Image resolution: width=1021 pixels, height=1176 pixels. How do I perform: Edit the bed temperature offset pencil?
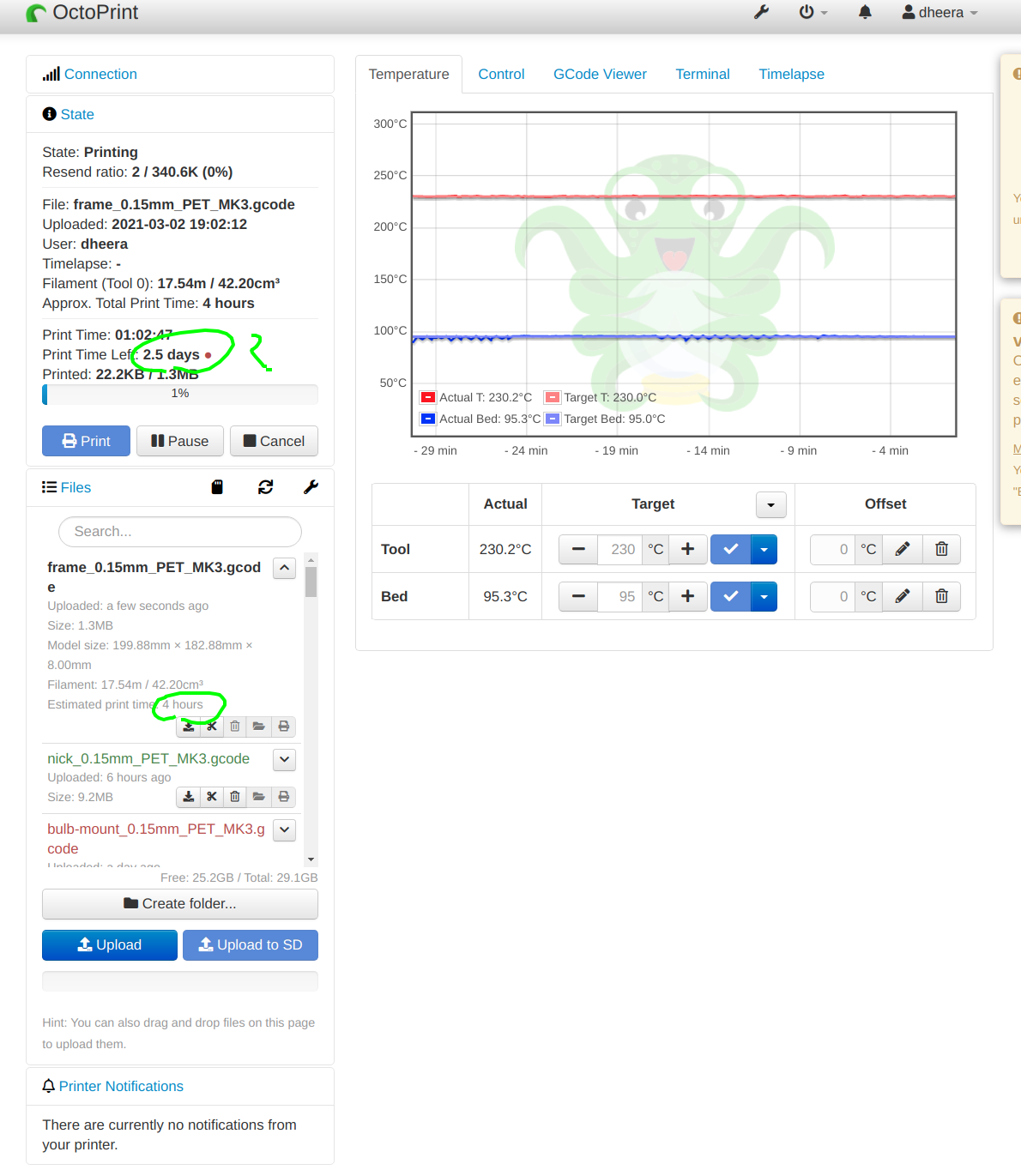tap(902, 596)
